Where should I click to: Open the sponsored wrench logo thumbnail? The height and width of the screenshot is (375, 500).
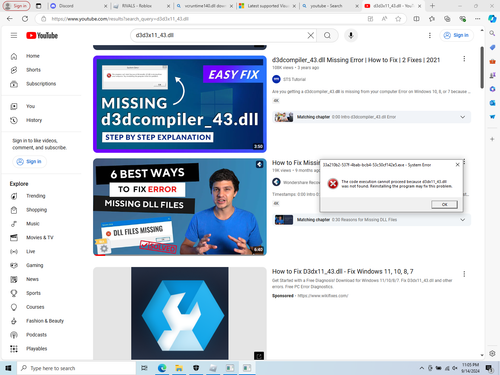click(x=180, y=313)
